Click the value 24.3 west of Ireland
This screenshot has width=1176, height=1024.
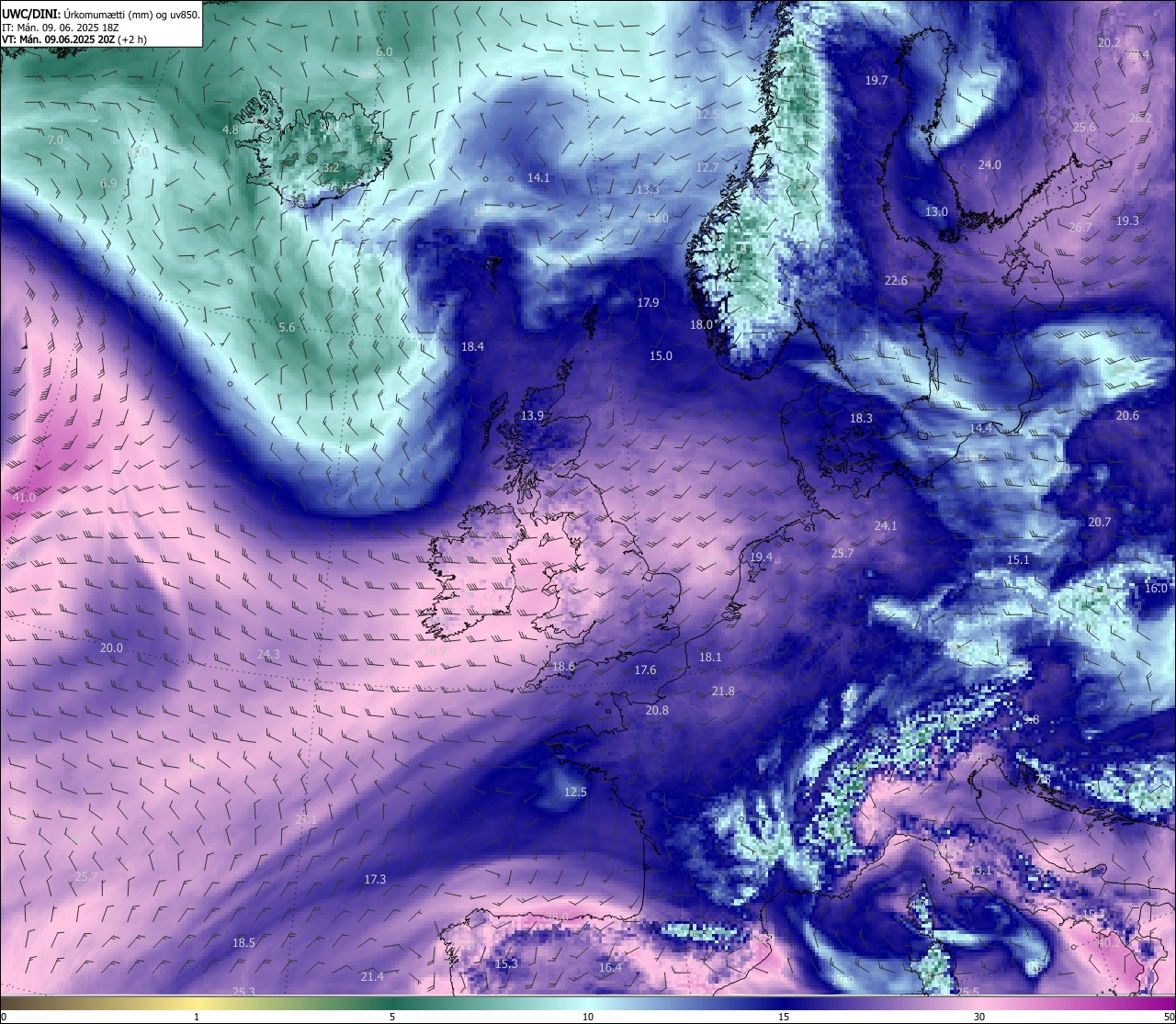pyautogui.click(x=268, y=655)
